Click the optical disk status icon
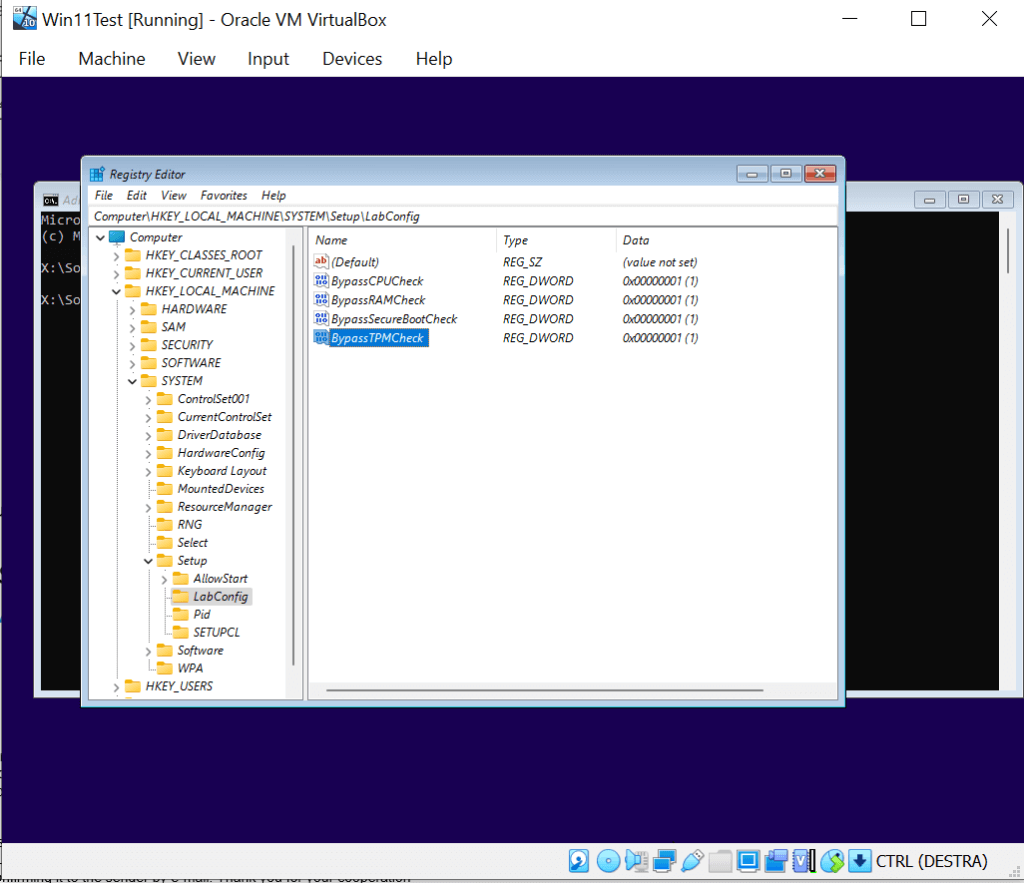 coord(608,861)
